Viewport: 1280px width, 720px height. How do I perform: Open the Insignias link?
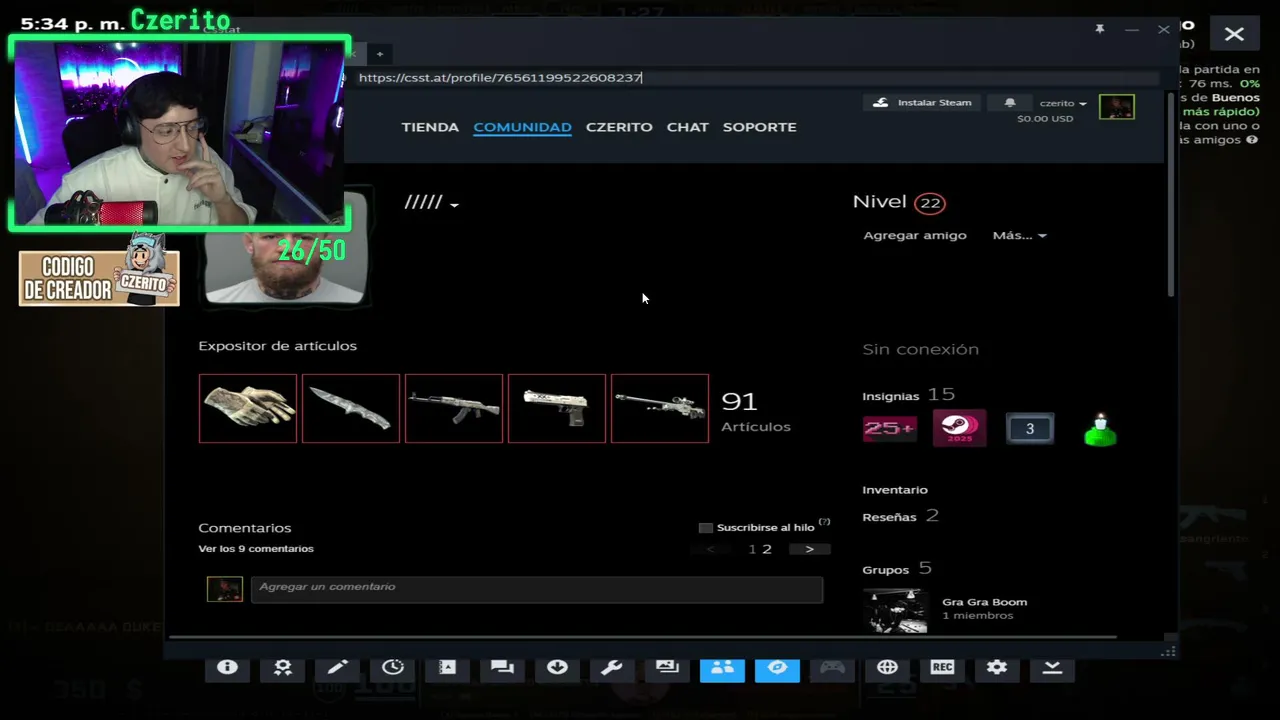890,396
